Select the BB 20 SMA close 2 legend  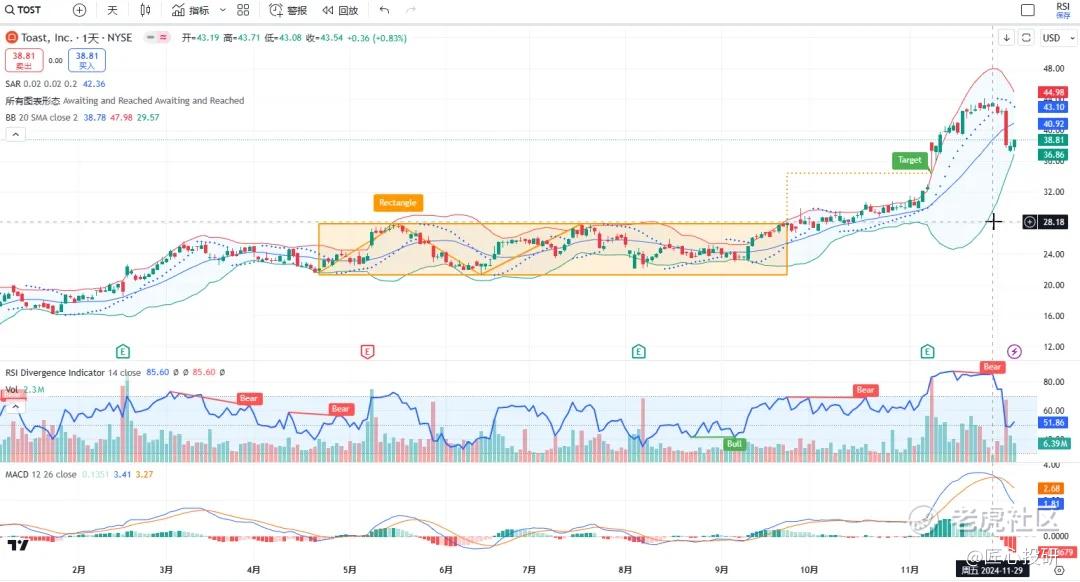[x=41, y=117]
